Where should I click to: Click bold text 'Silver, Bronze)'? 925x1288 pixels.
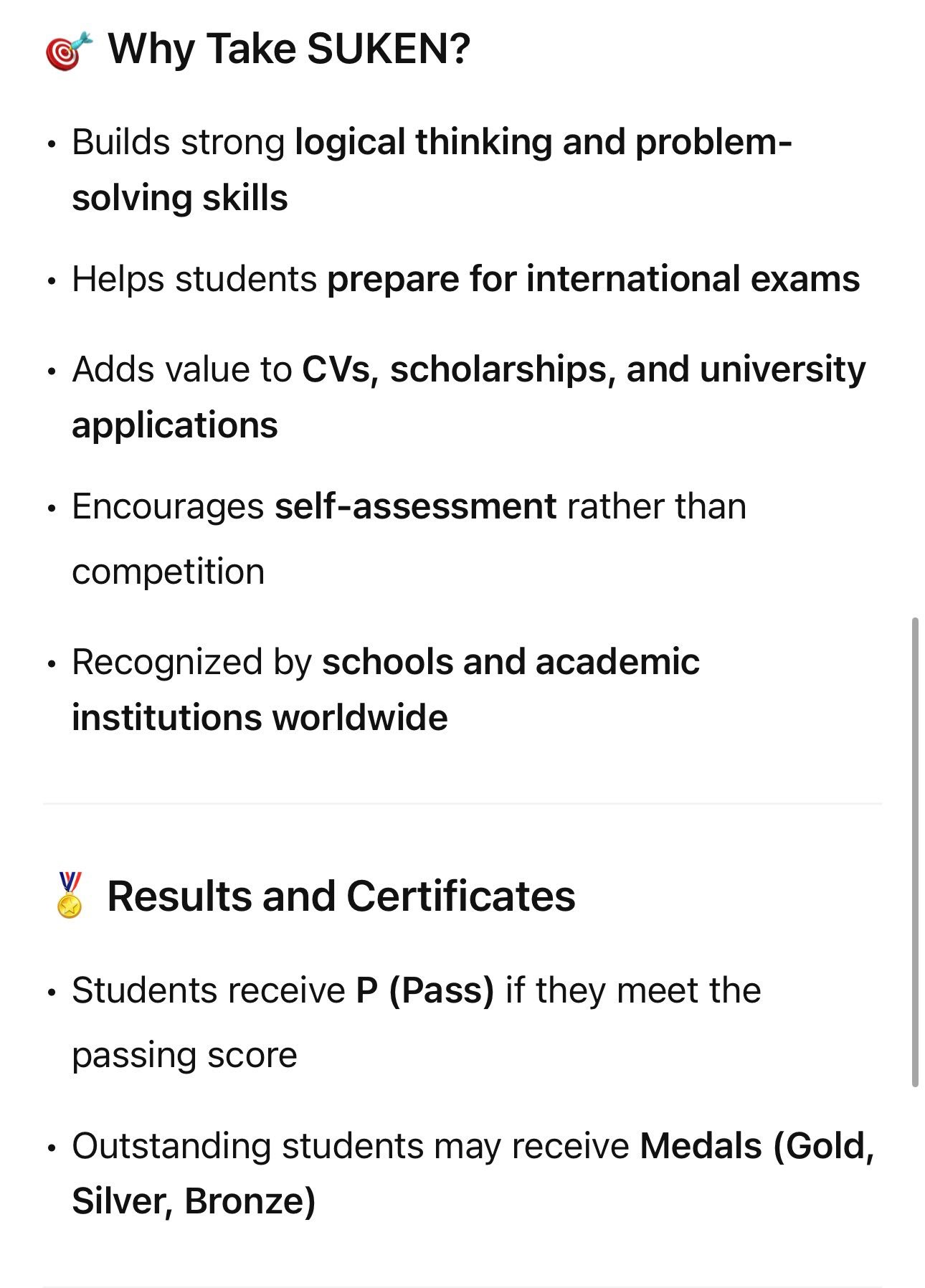pyautogui.click(x=194, y=1202)
